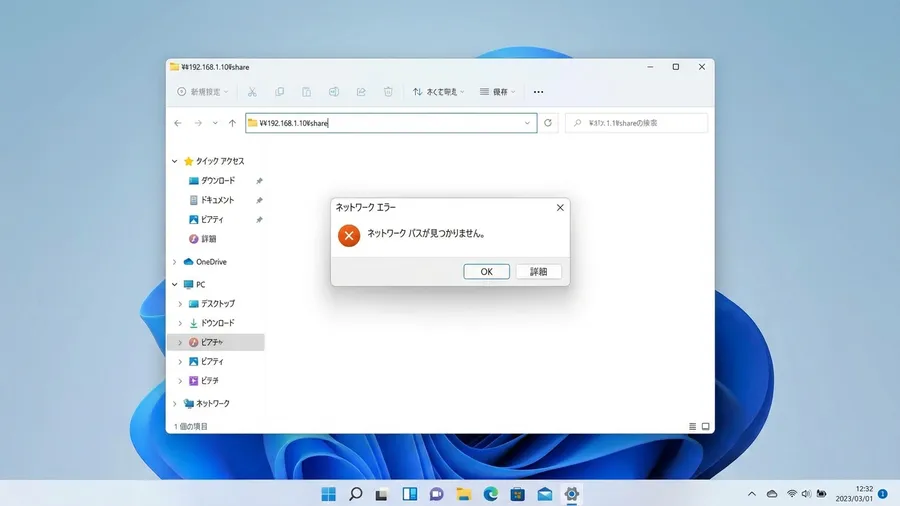Open the Sort dropdown with up-down arrows
This screenshot has height=506, width=900.
439,92
